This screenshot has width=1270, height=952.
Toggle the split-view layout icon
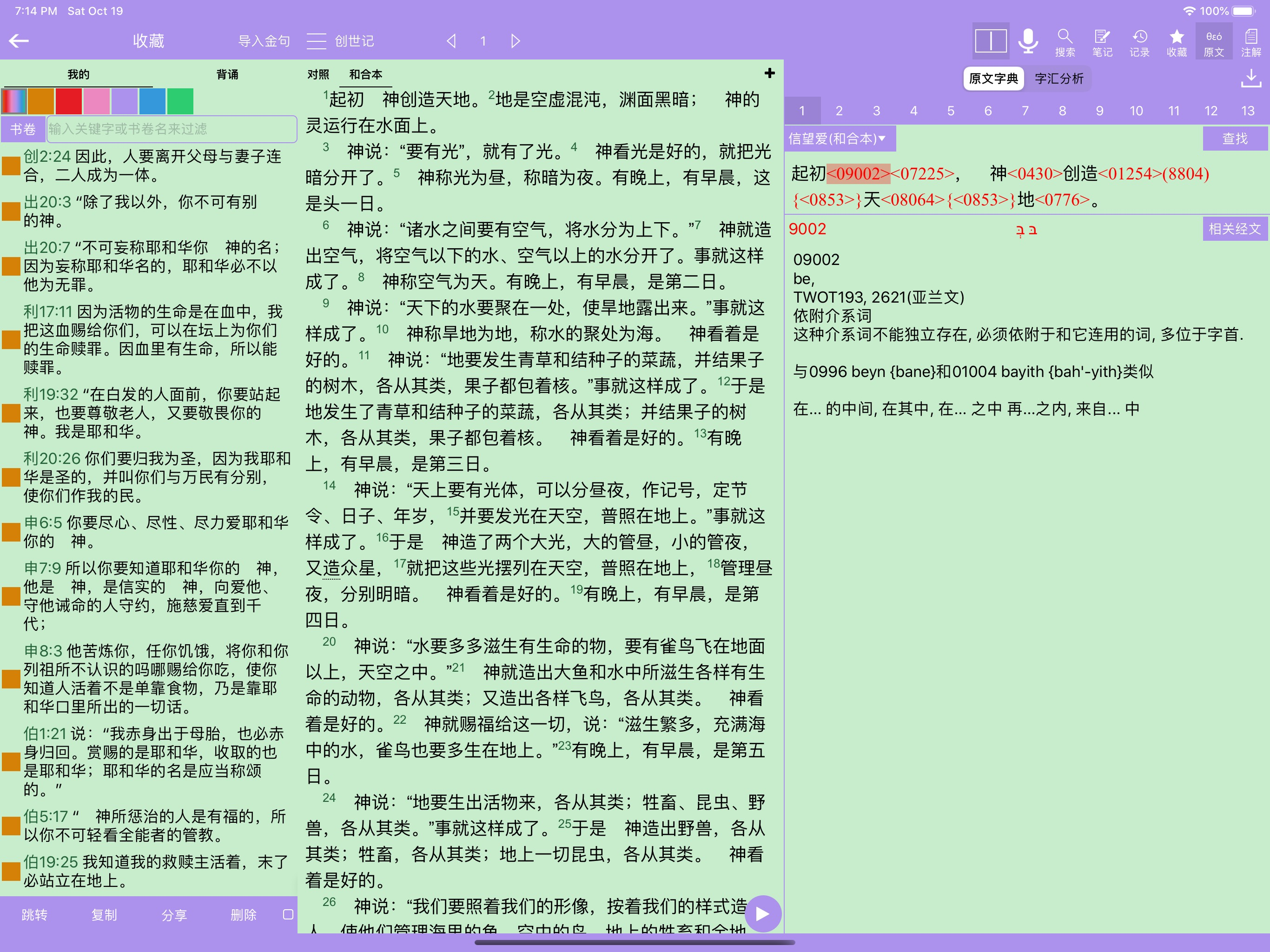[x=991, y=41]
